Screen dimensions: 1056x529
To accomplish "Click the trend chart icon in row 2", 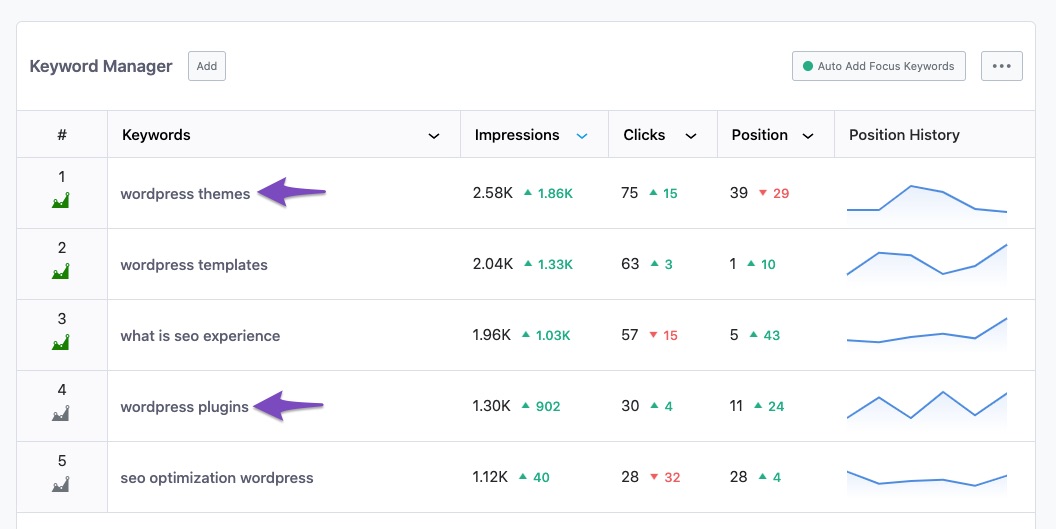I will click(62, 272).
